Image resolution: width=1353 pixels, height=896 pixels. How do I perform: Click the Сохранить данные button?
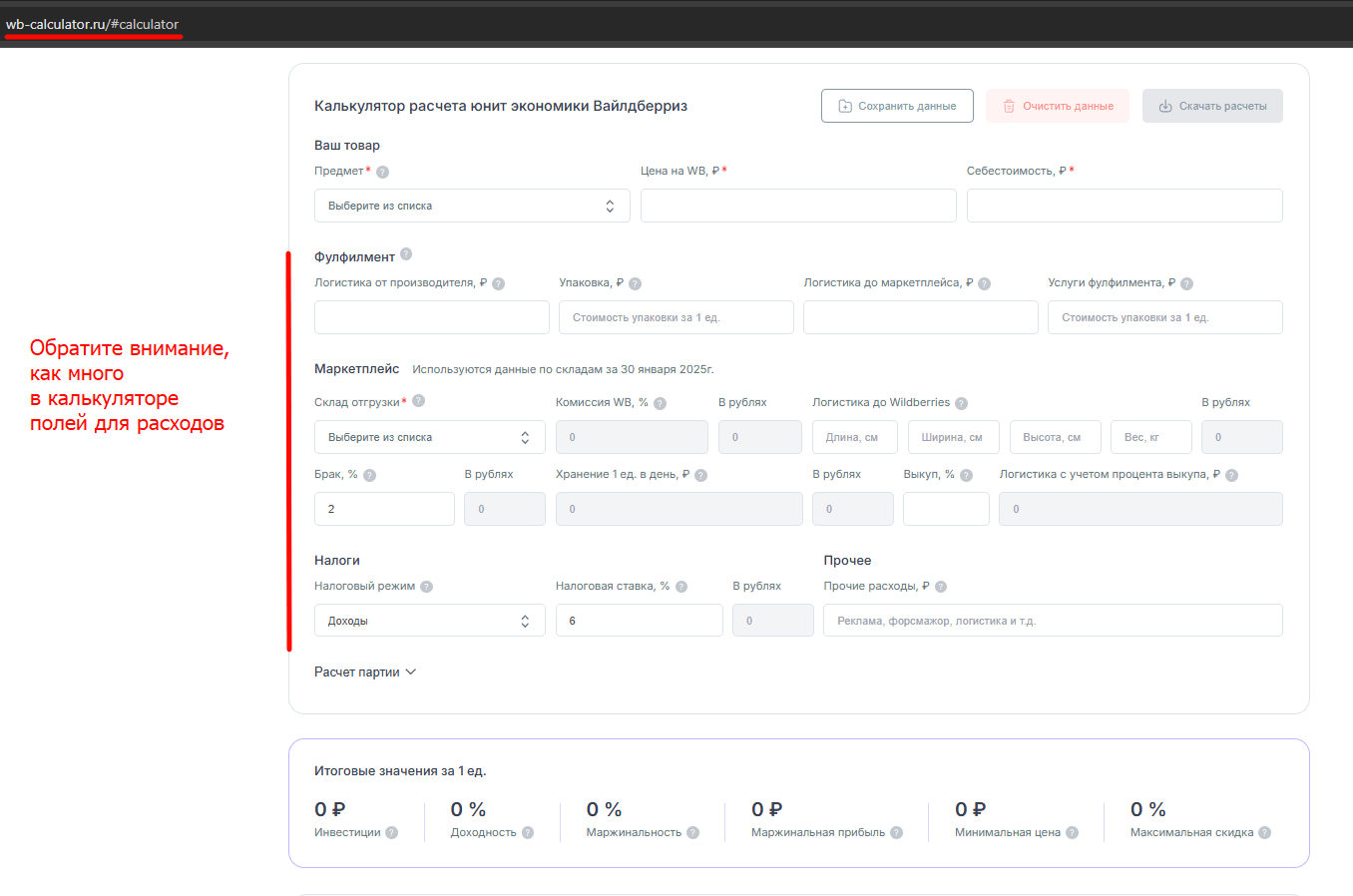point(897,106)
